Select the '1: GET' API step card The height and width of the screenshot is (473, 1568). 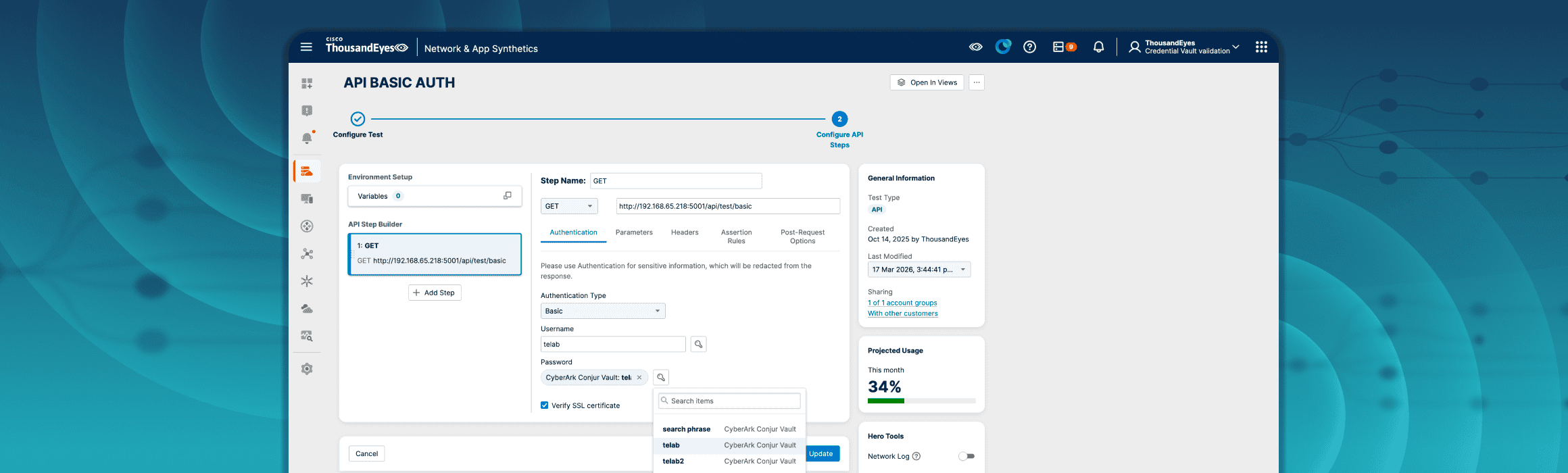[435, 254]
